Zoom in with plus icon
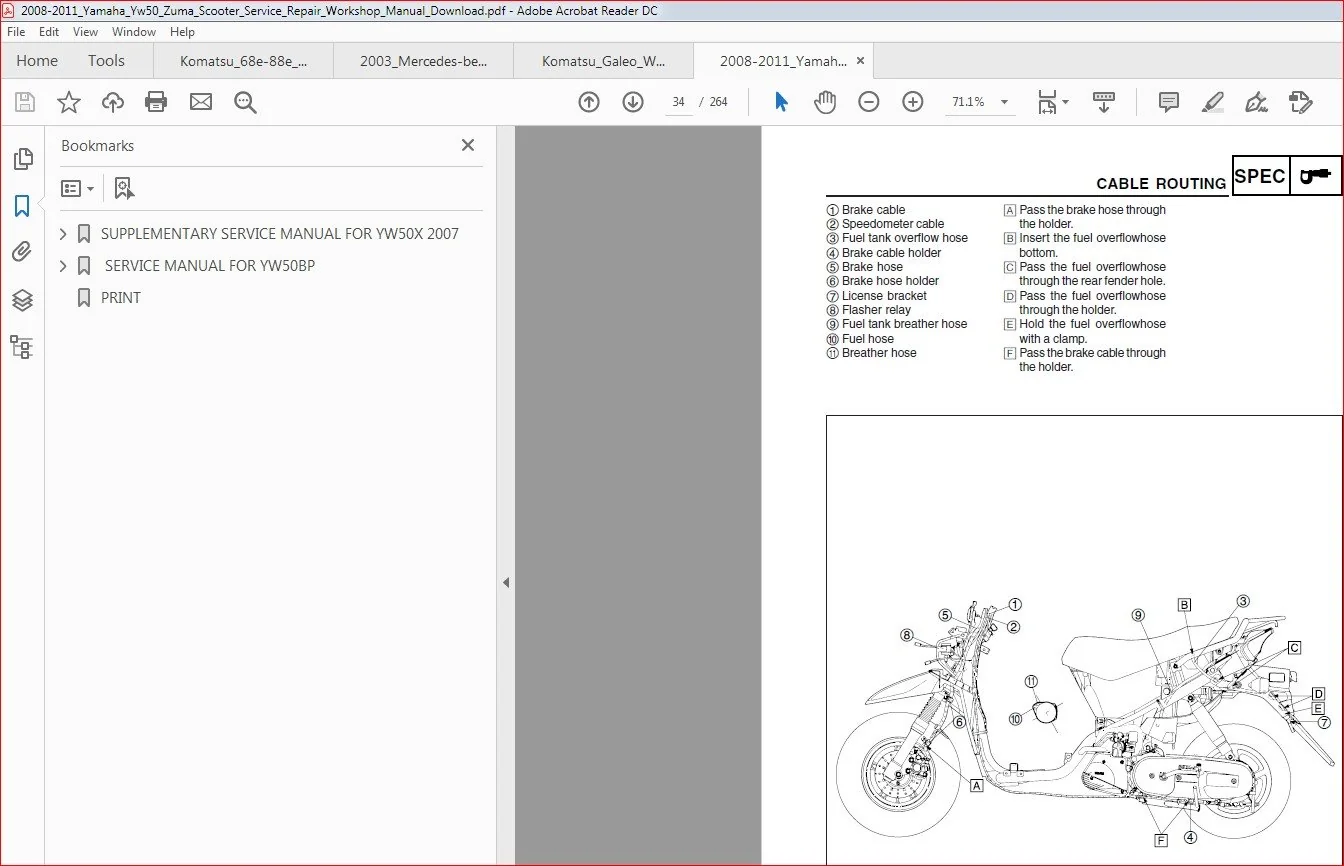 click(x=913, y=102)
